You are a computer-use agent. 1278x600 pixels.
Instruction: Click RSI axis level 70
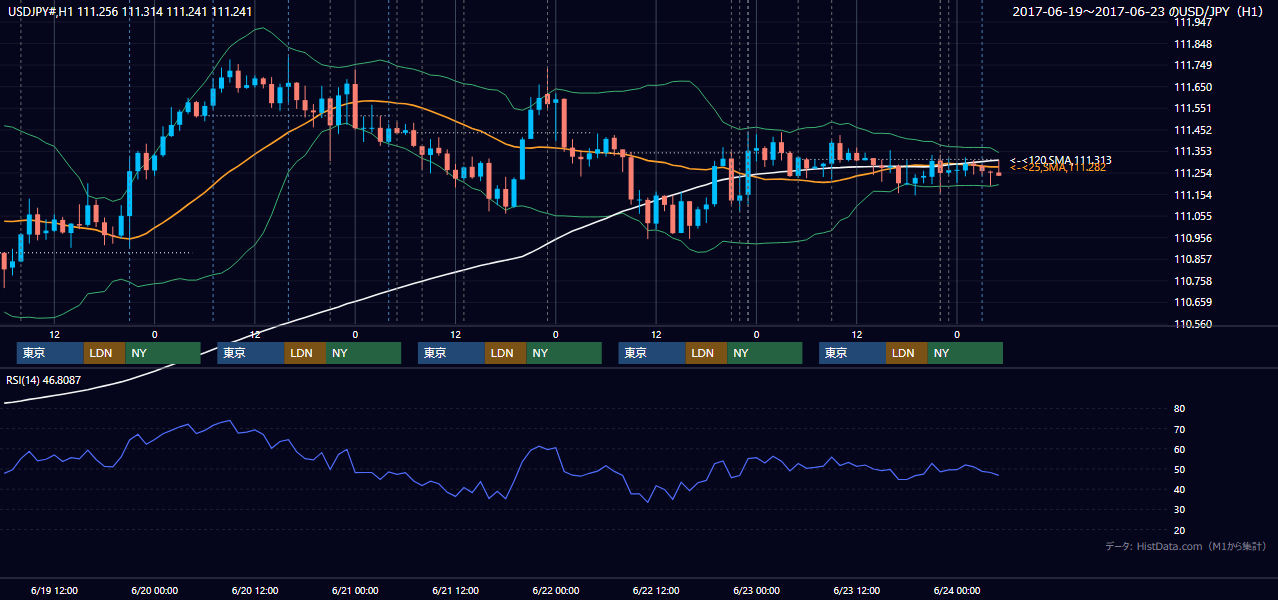(x=1179, y=429)
